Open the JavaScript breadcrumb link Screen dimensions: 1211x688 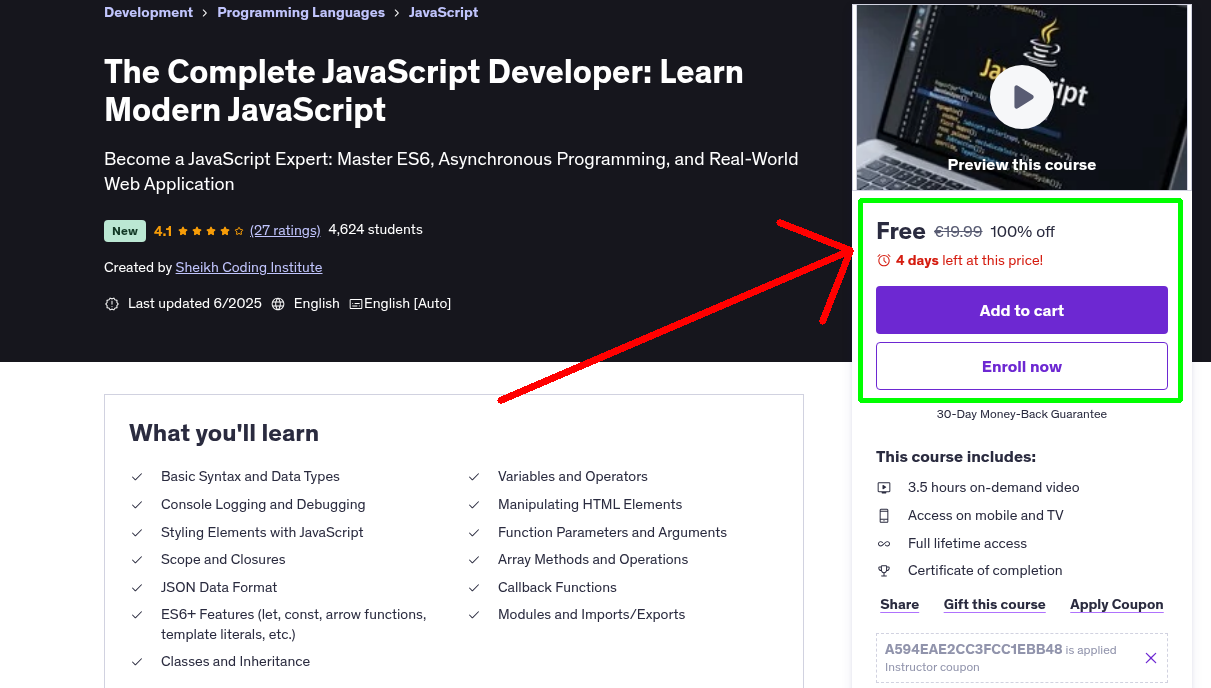click(443, 13)
